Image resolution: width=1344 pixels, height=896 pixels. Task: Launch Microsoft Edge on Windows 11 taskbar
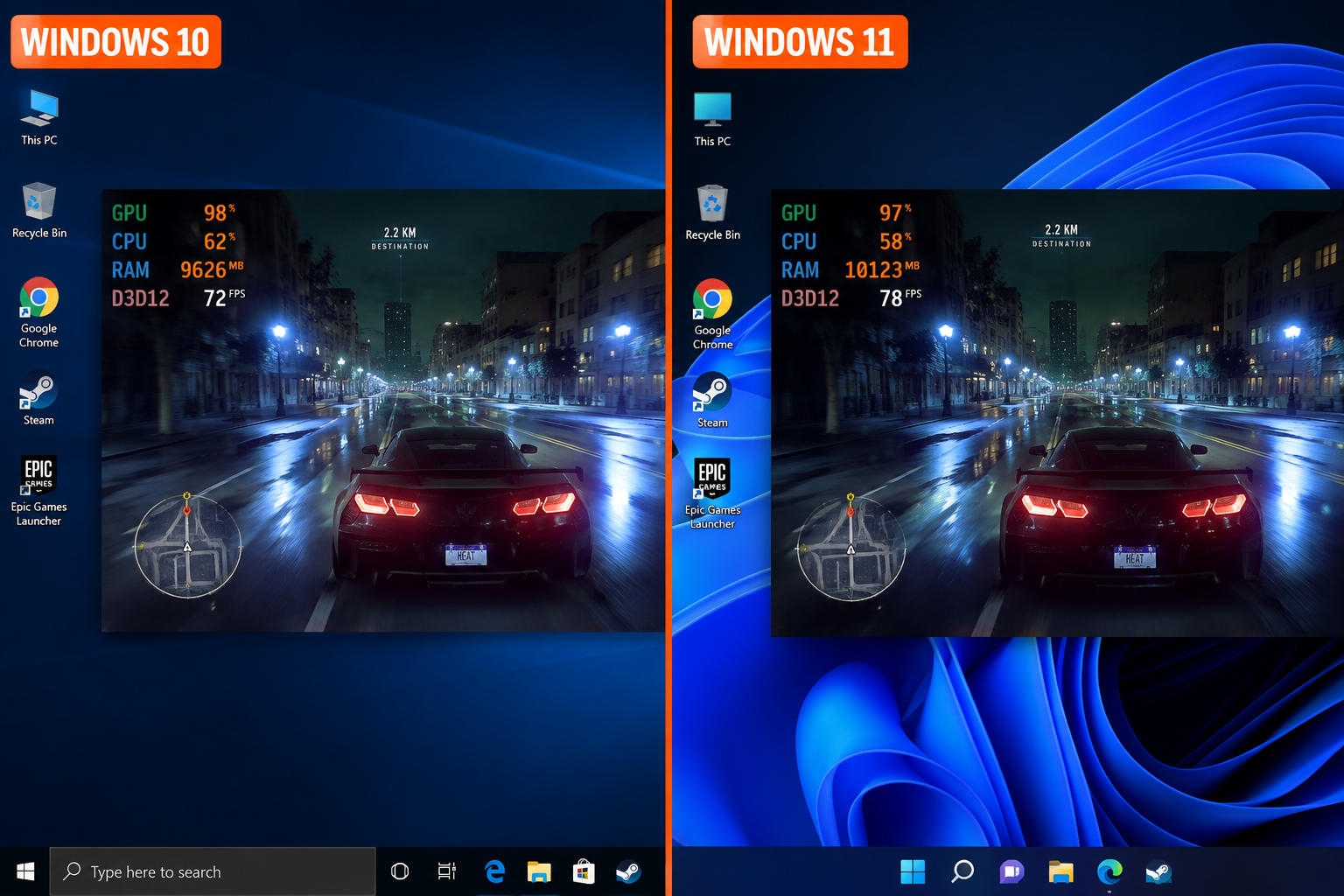tap(1109, 871)
